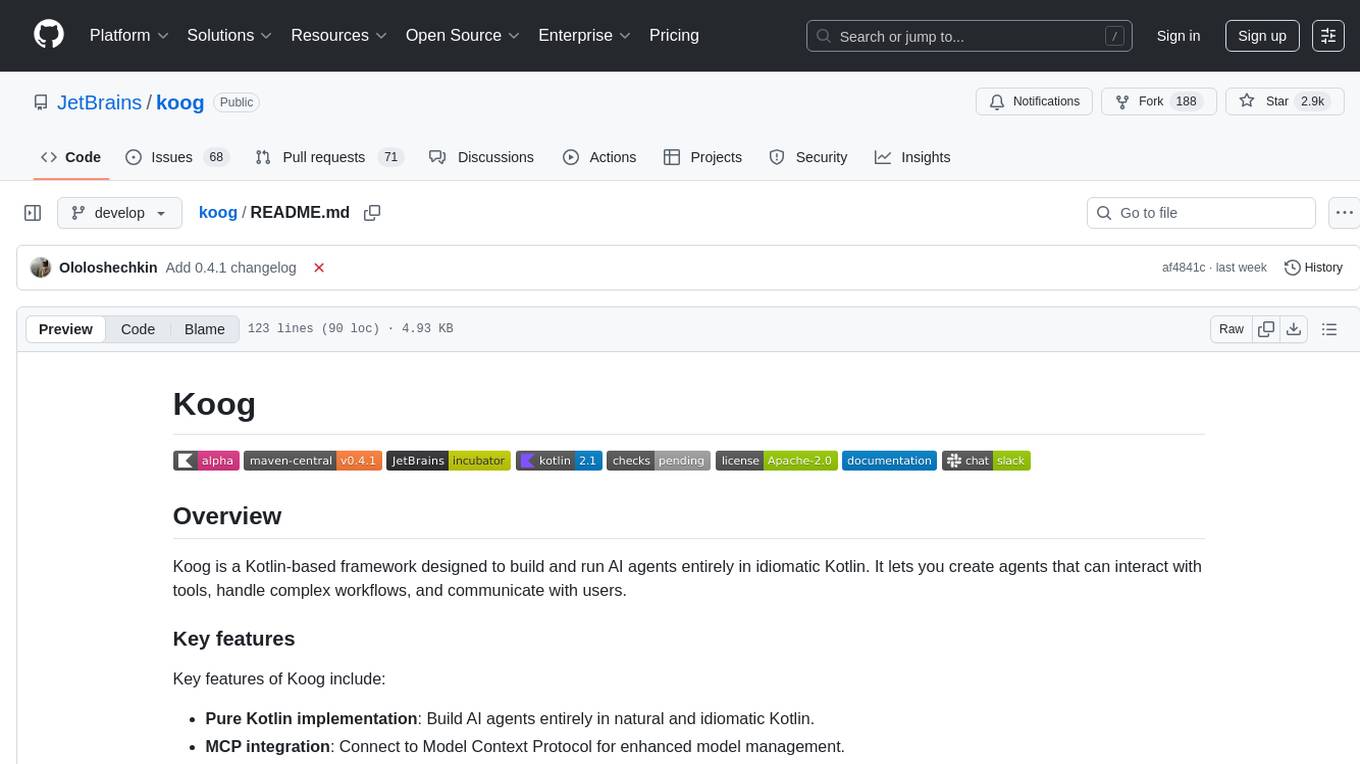Open the command palette icon
This screenshot has height=764, width=1360.
(x=1328, y=36)
